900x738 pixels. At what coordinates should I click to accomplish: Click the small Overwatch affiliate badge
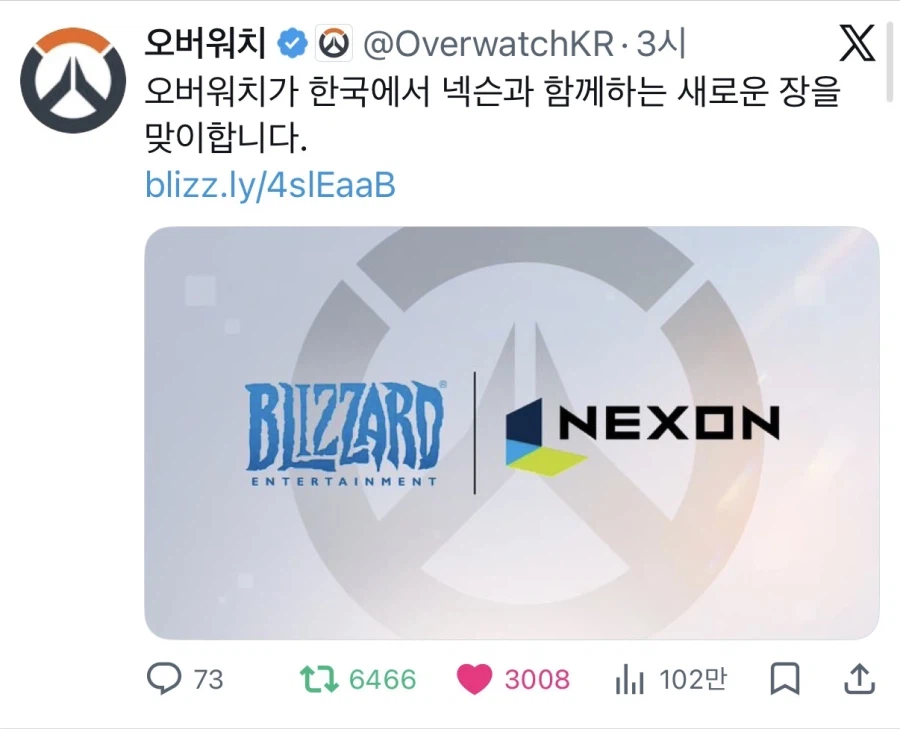click(334, 44)
